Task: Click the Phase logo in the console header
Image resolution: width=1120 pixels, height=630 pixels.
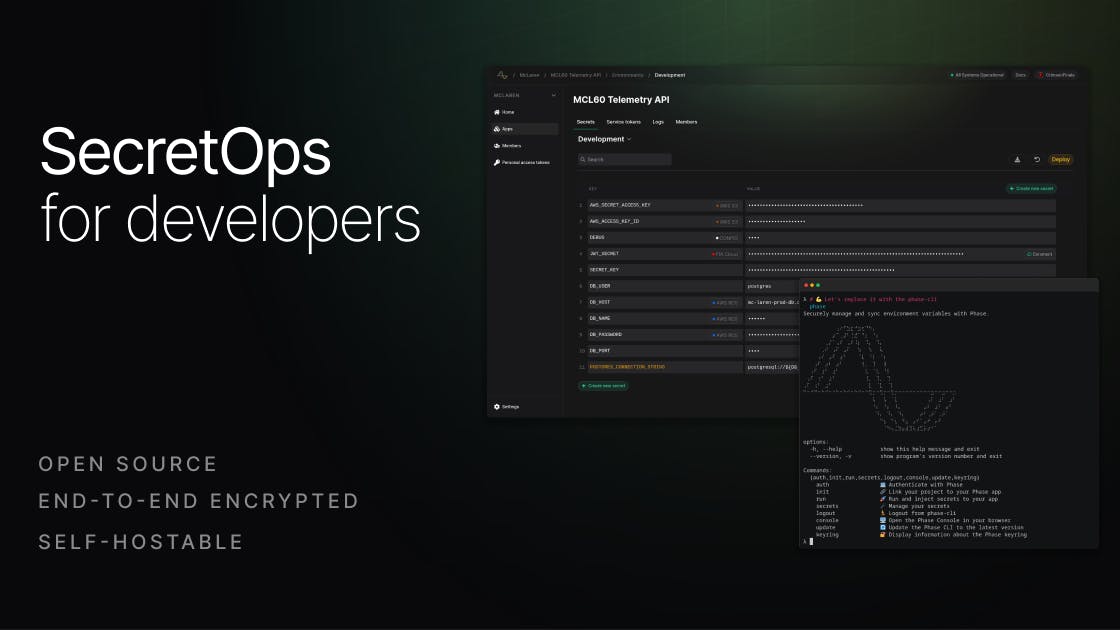Action: tap(502, 75)
